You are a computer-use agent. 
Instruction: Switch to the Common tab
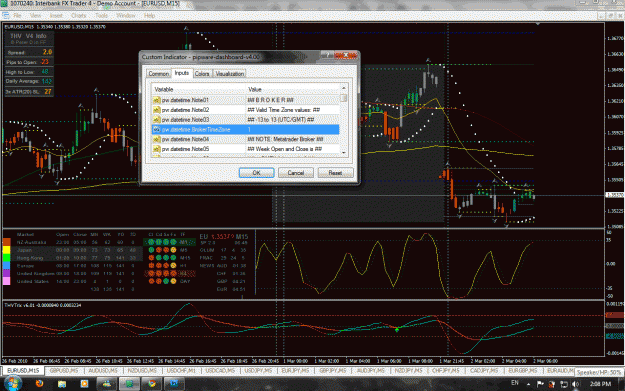pos(158,74)
